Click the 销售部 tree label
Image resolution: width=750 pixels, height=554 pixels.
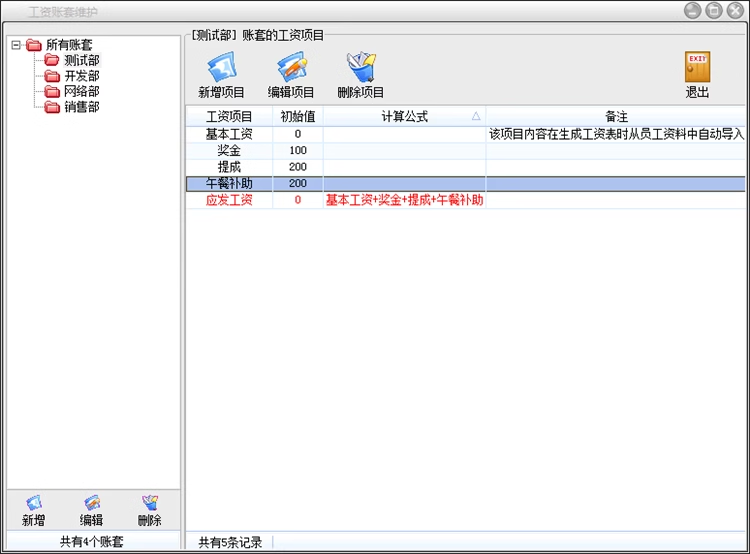82,107
